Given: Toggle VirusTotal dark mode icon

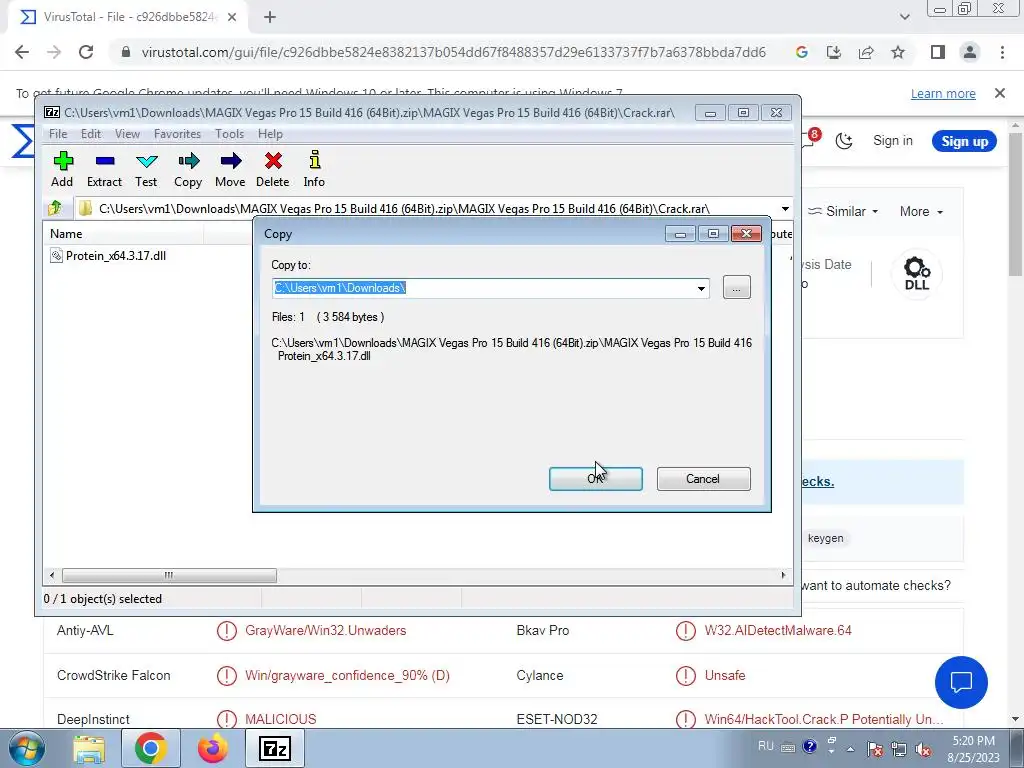Looking at the screenshot, I should (844, 141).
